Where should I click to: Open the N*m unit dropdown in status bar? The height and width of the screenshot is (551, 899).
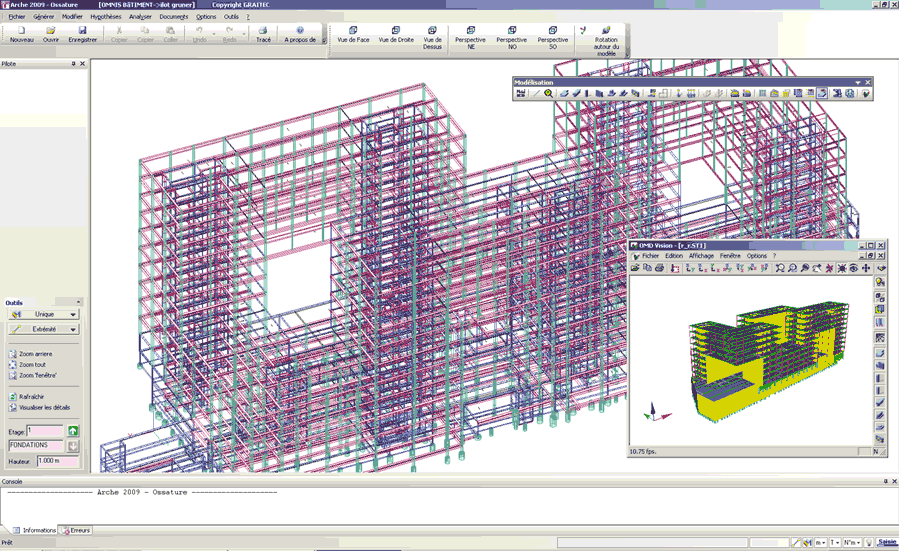852,542
